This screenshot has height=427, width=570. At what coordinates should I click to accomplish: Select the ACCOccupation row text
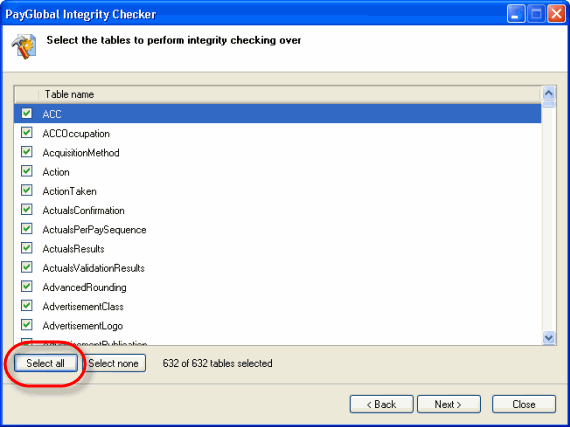(x=76, y=134)
